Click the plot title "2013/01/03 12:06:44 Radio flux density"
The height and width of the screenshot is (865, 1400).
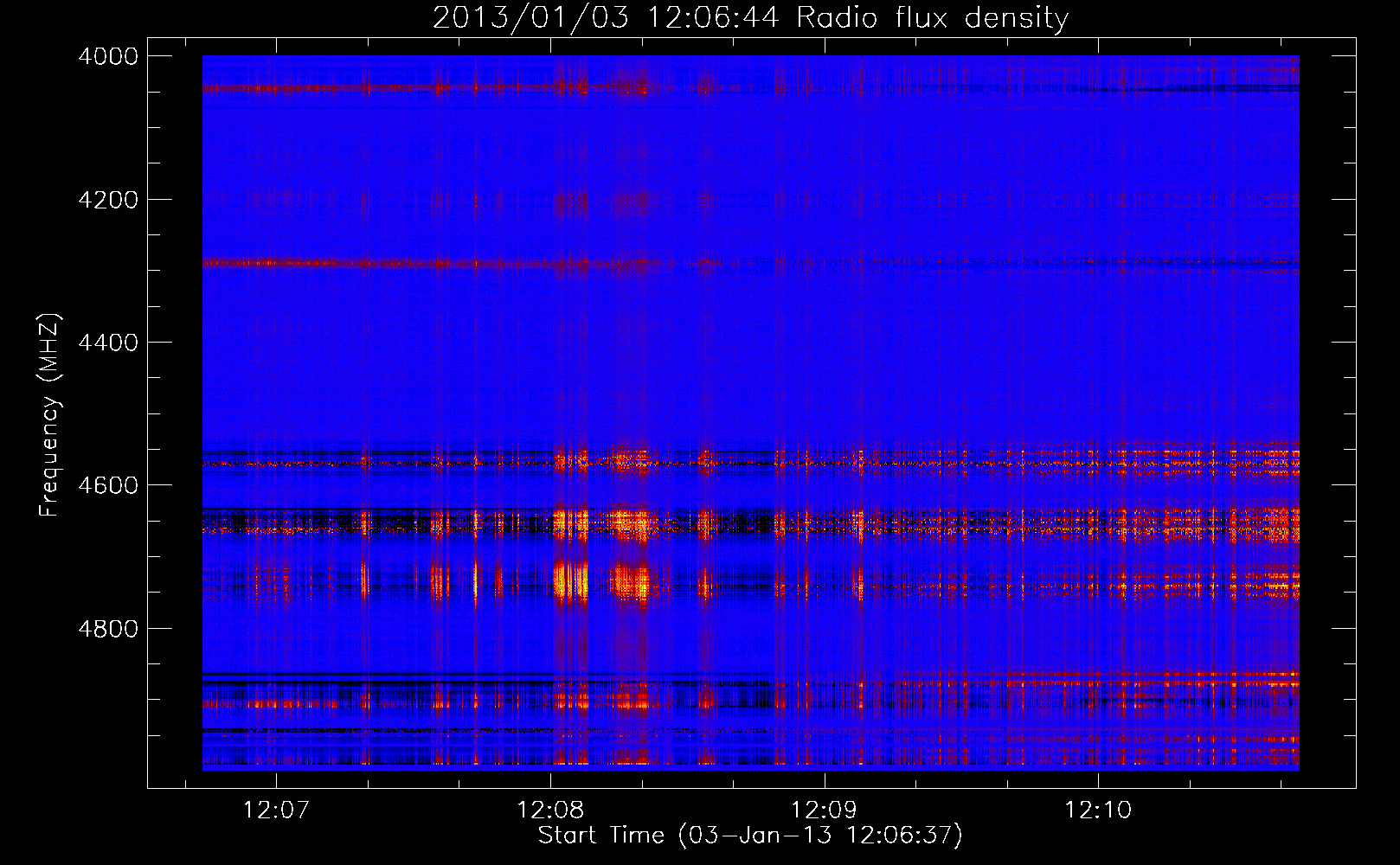click(x=750, y=17)
